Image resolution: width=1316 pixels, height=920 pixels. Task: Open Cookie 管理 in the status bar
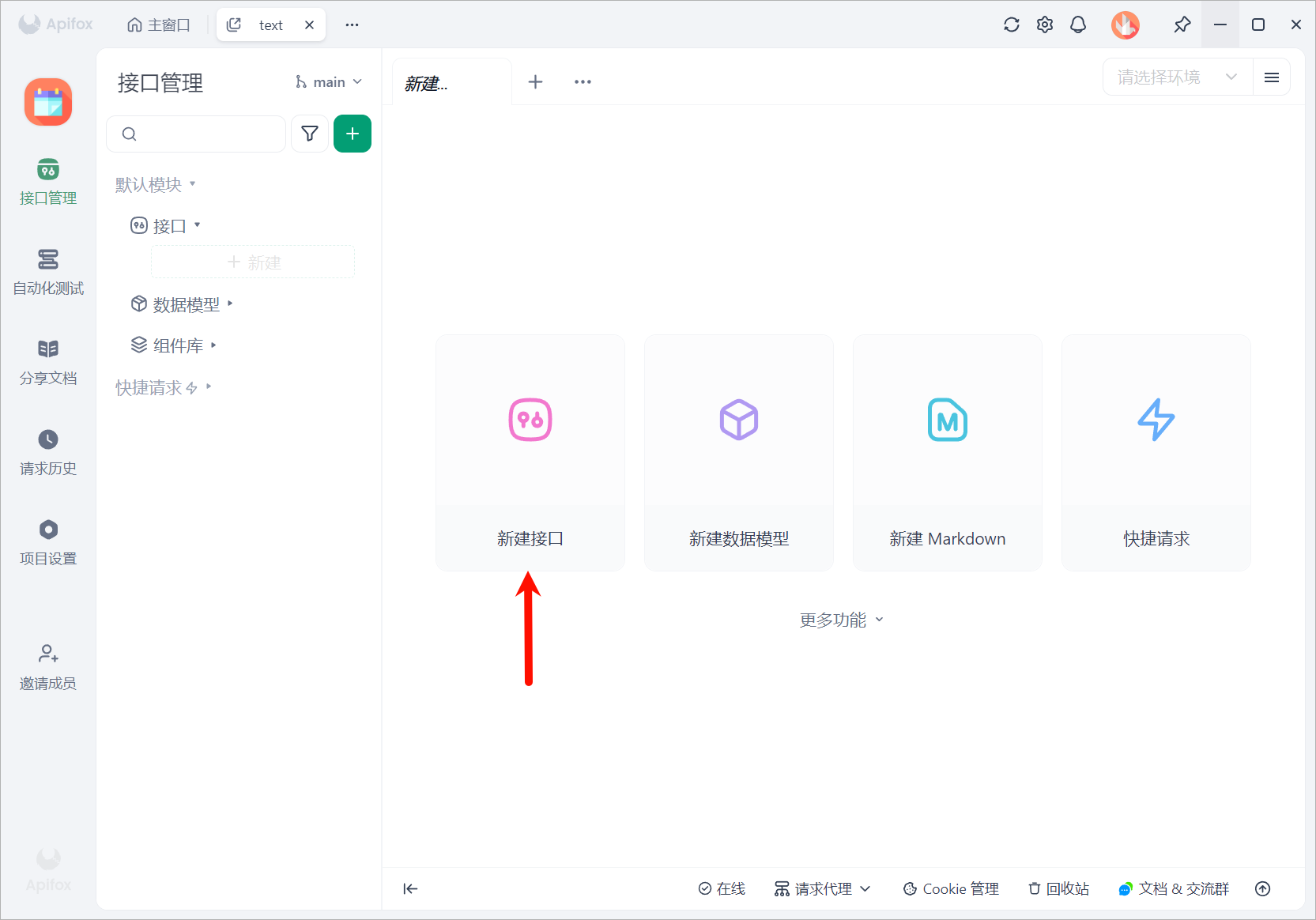coord(949,888)
